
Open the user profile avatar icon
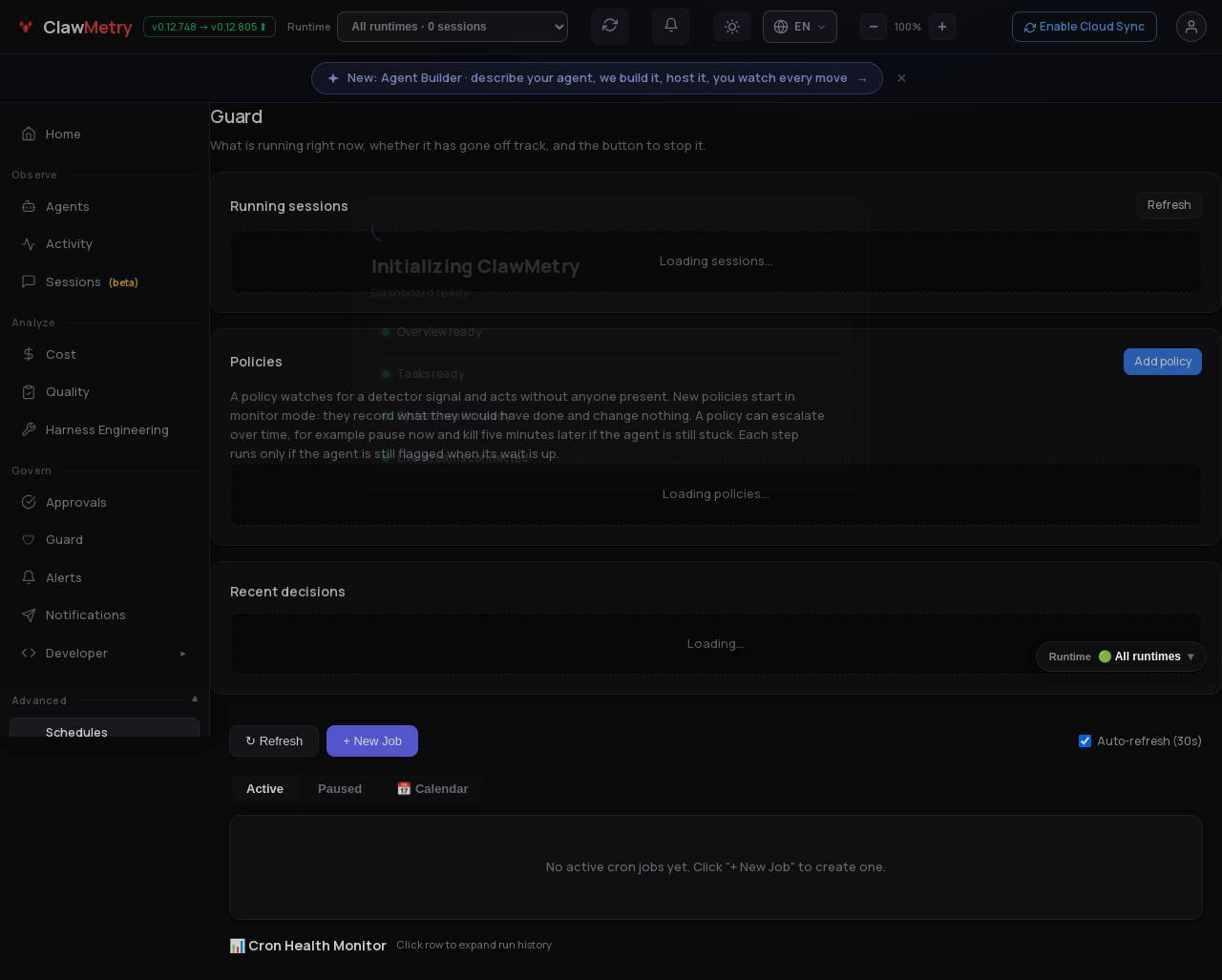1191,27
